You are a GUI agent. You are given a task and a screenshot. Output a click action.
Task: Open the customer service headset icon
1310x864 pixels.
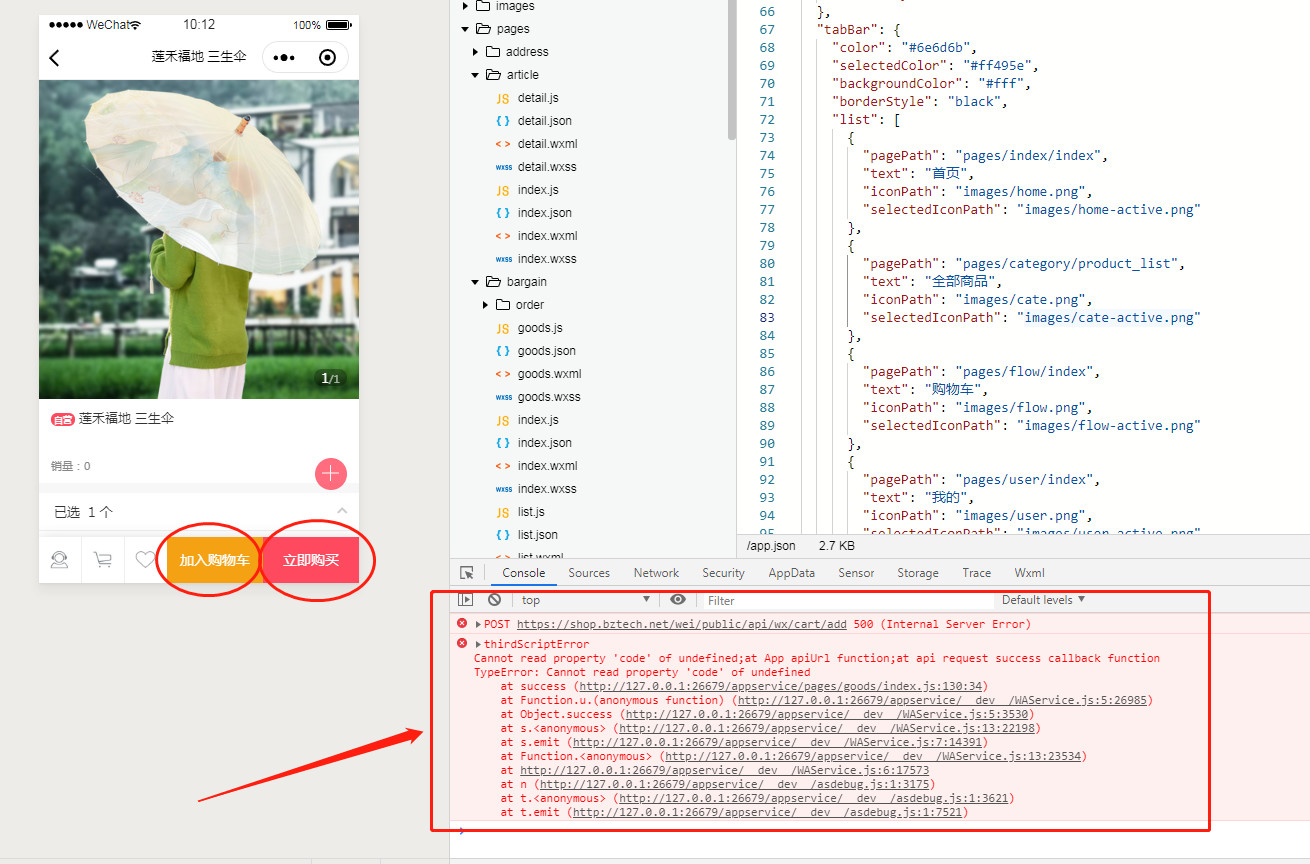tap(60, 560)
